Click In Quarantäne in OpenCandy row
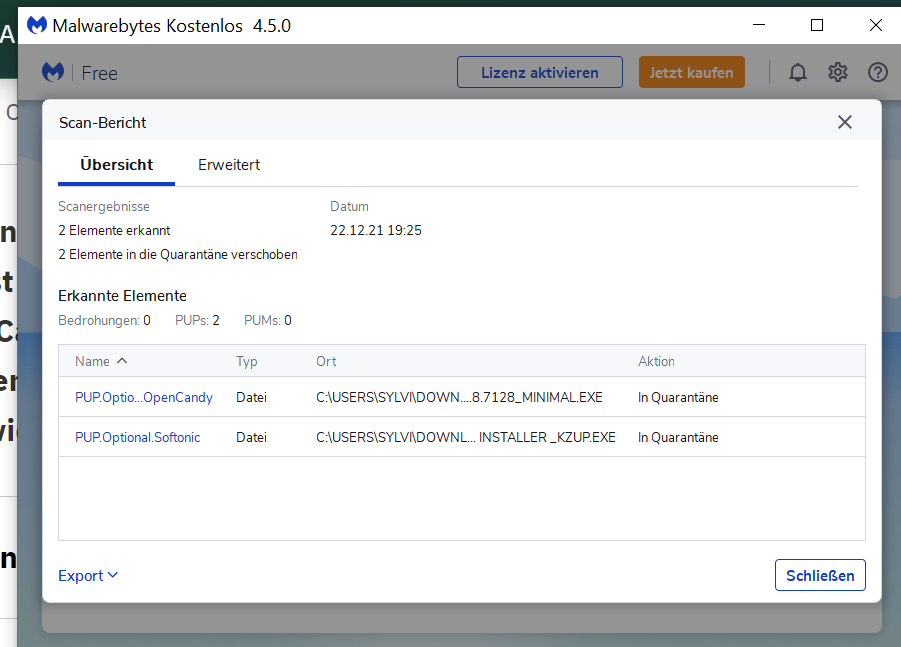Image resolution: width=901 pixels, height=647 pixels. point(678,398)
